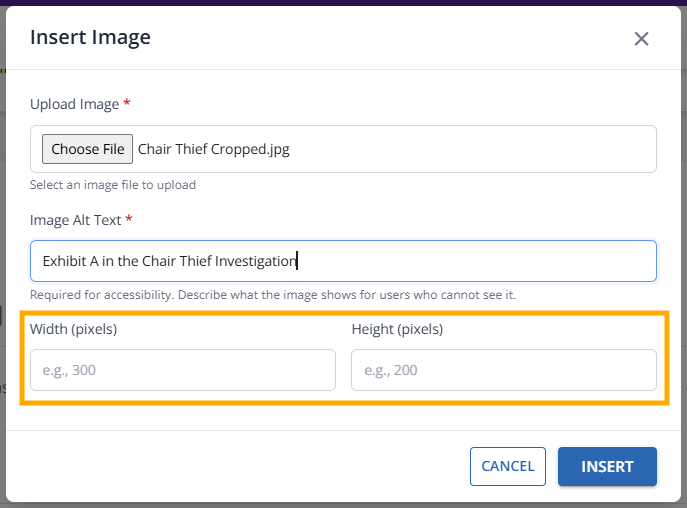Screen dimensions: 687x508
Task: Click the Chair Thief Cropped.jpg file name
Action: click(x=214, y=149)
